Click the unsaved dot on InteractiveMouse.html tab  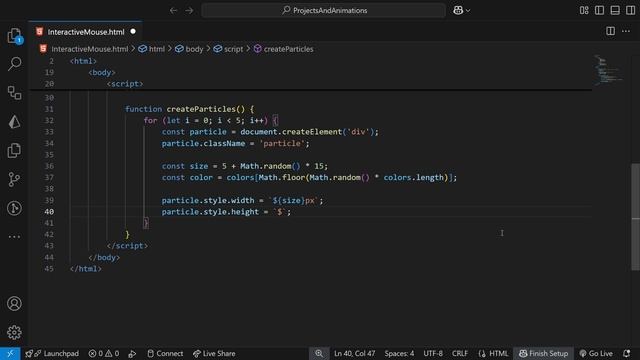pos(133,31)
